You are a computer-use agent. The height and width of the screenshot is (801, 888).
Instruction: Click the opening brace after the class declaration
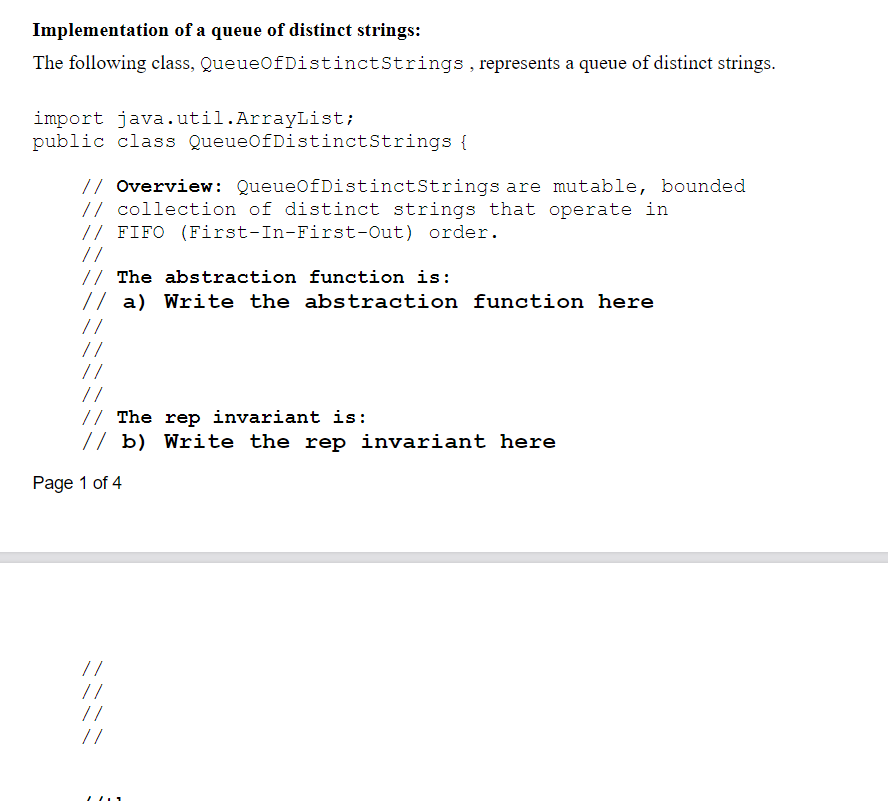(x=464, y=141)
